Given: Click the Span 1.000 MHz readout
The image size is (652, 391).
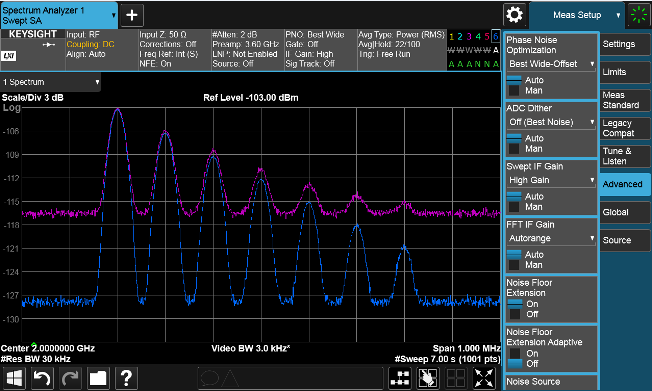Looking at the screenshot, I should coord(467,349).
